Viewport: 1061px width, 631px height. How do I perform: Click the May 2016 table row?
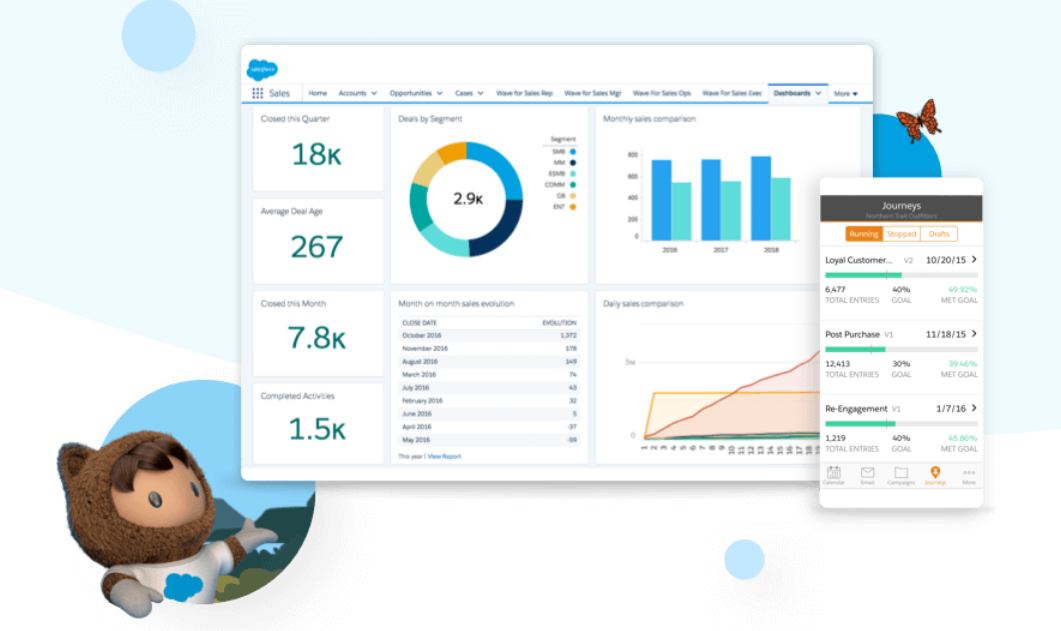pos(489,440)
